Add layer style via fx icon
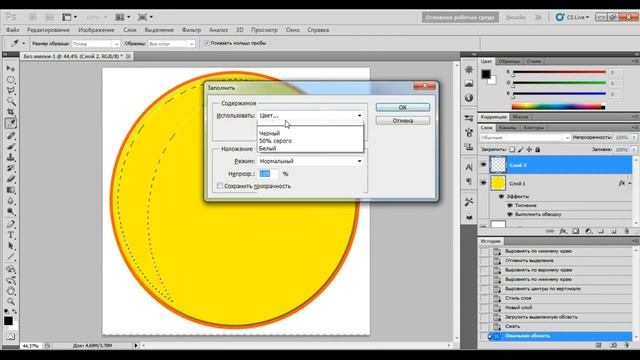This screenshot has width=640, height=360. 563,231
